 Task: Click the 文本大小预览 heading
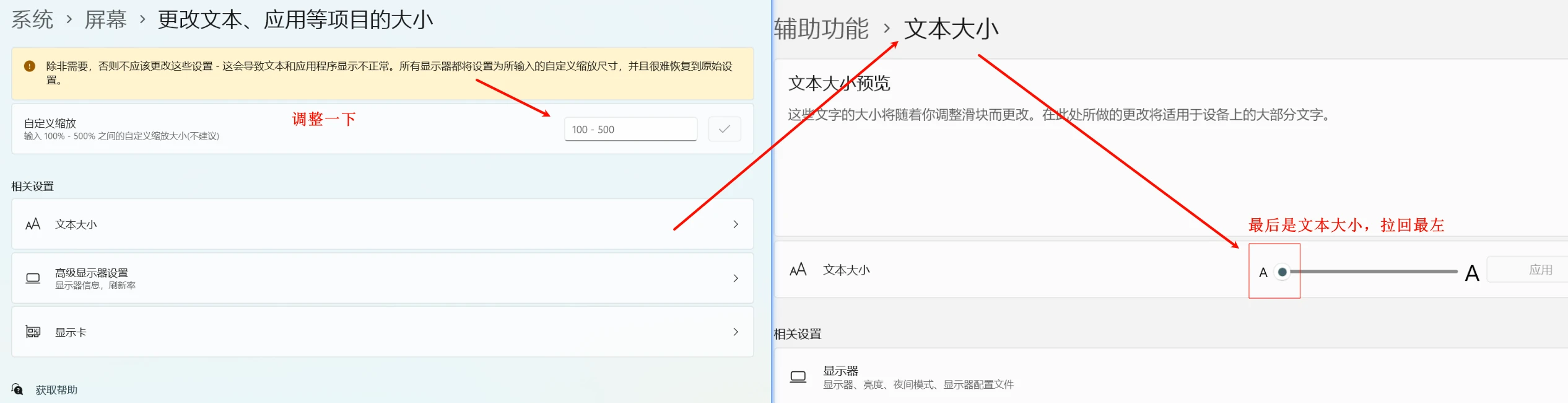pyautogui.click(x=839, y=83)
